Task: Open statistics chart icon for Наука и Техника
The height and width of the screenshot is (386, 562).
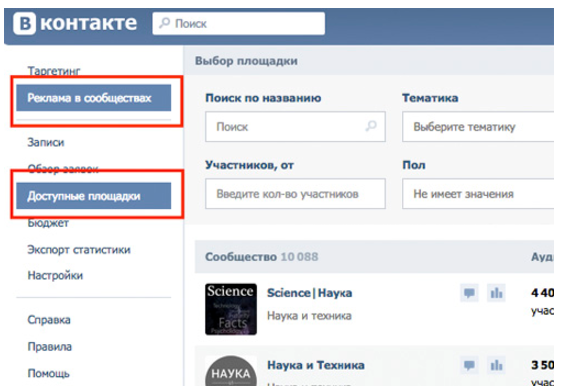Action: pyautogui.click(x=496, y=365)
